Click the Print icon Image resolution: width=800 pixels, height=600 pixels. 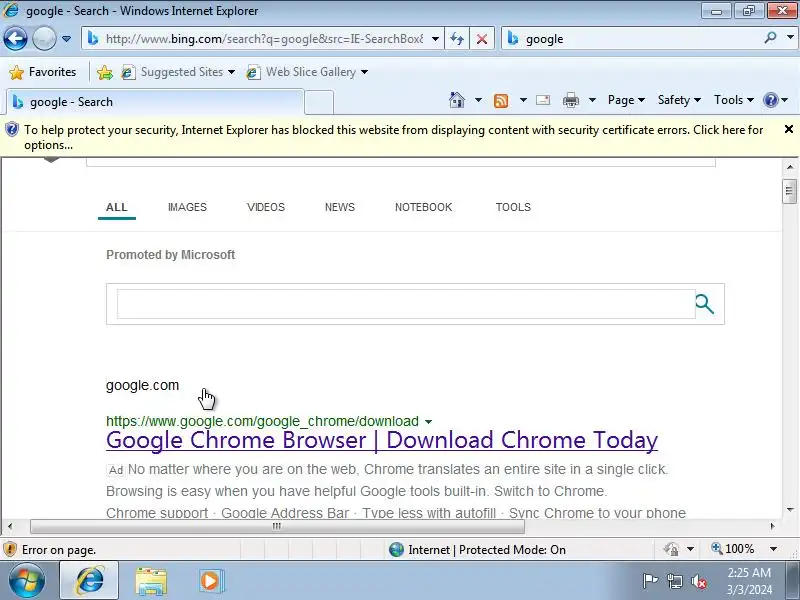570,100
